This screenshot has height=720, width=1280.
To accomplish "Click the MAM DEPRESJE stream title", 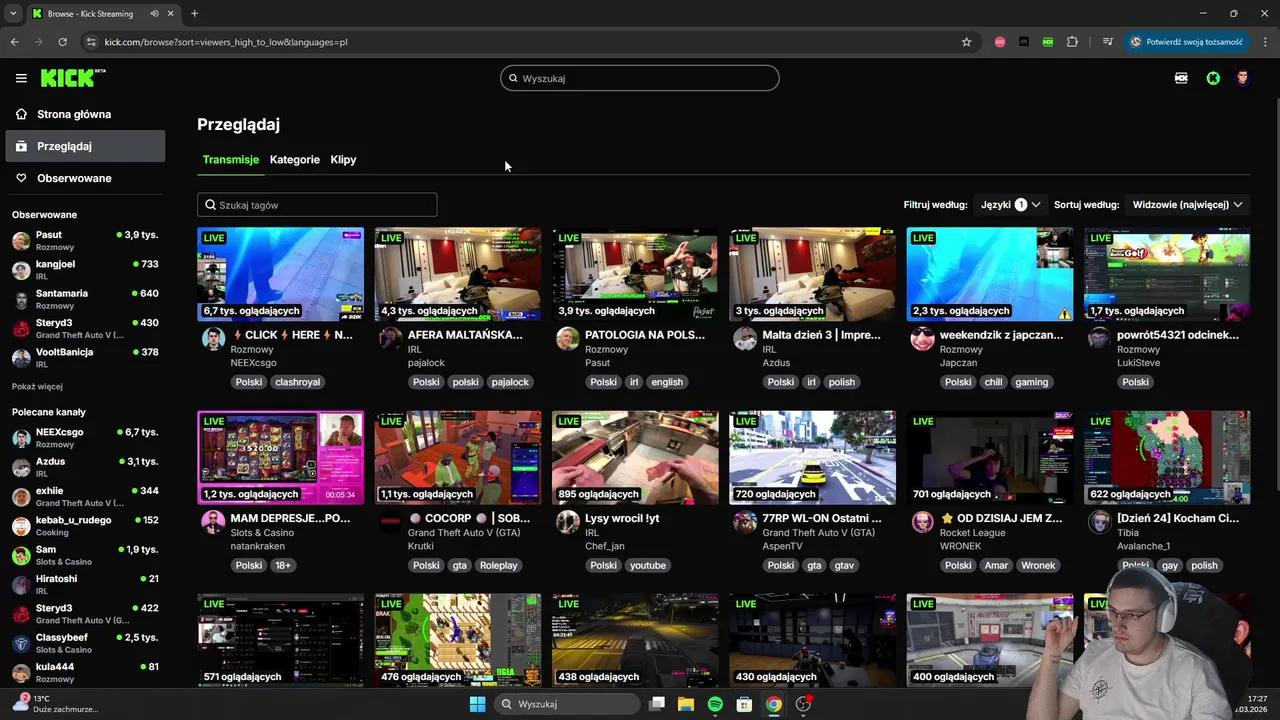I will click(x=290, y=518).
